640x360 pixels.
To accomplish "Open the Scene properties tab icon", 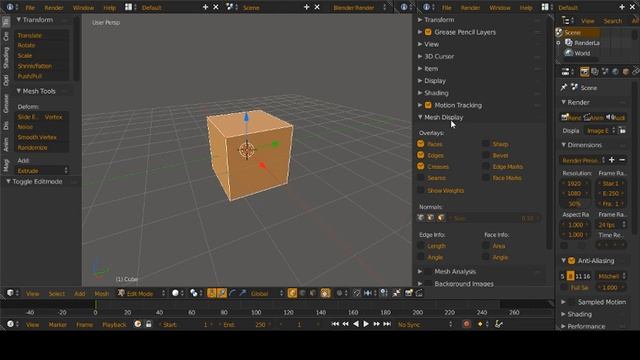I will 605,72.
